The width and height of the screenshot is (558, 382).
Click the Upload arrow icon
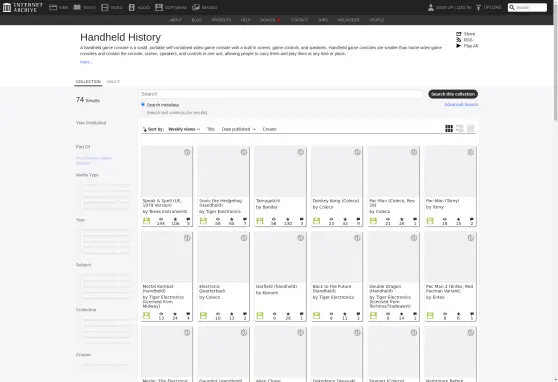478,7
